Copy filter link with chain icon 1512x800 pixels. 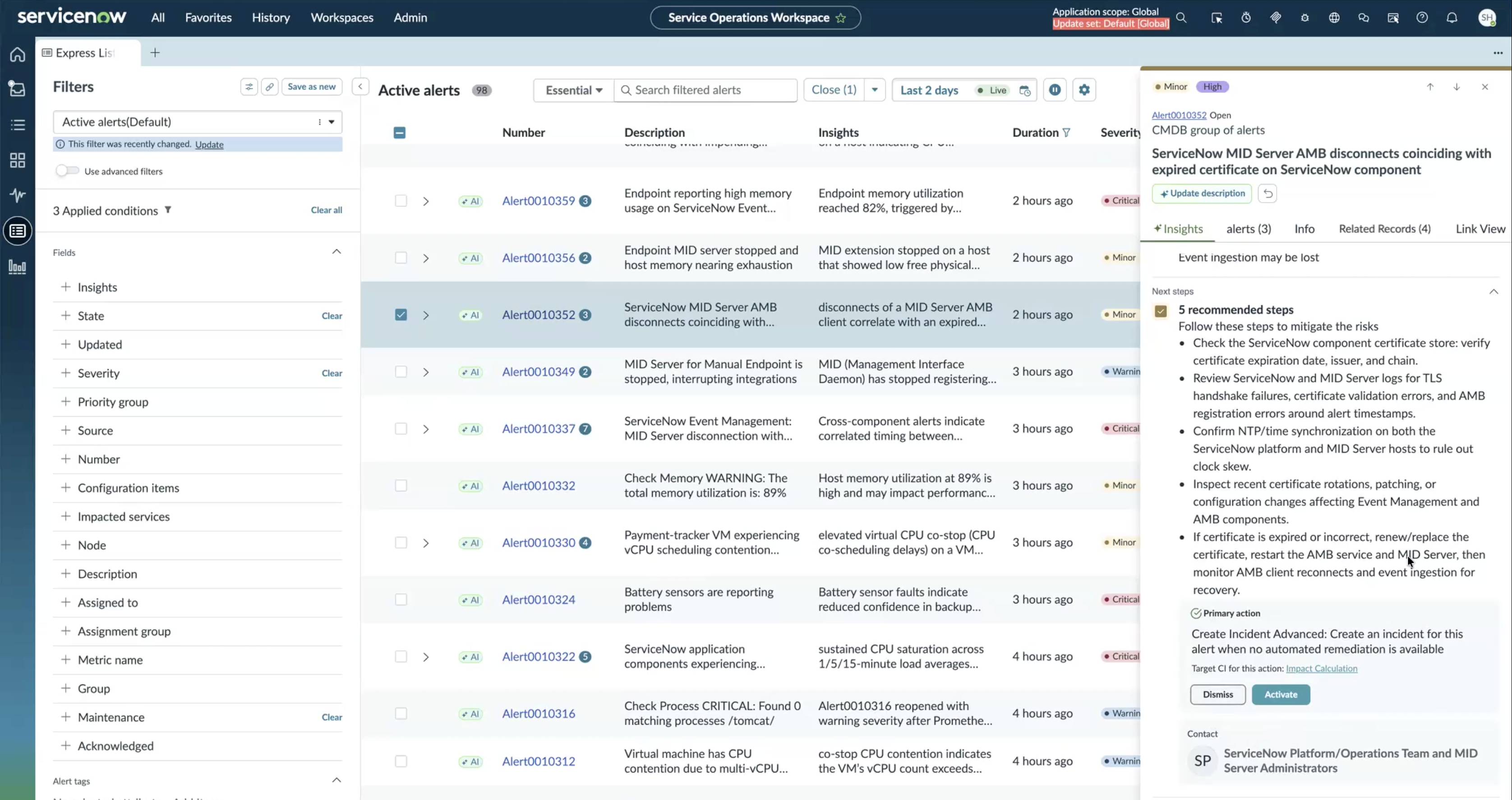click(x=269, y=87)
